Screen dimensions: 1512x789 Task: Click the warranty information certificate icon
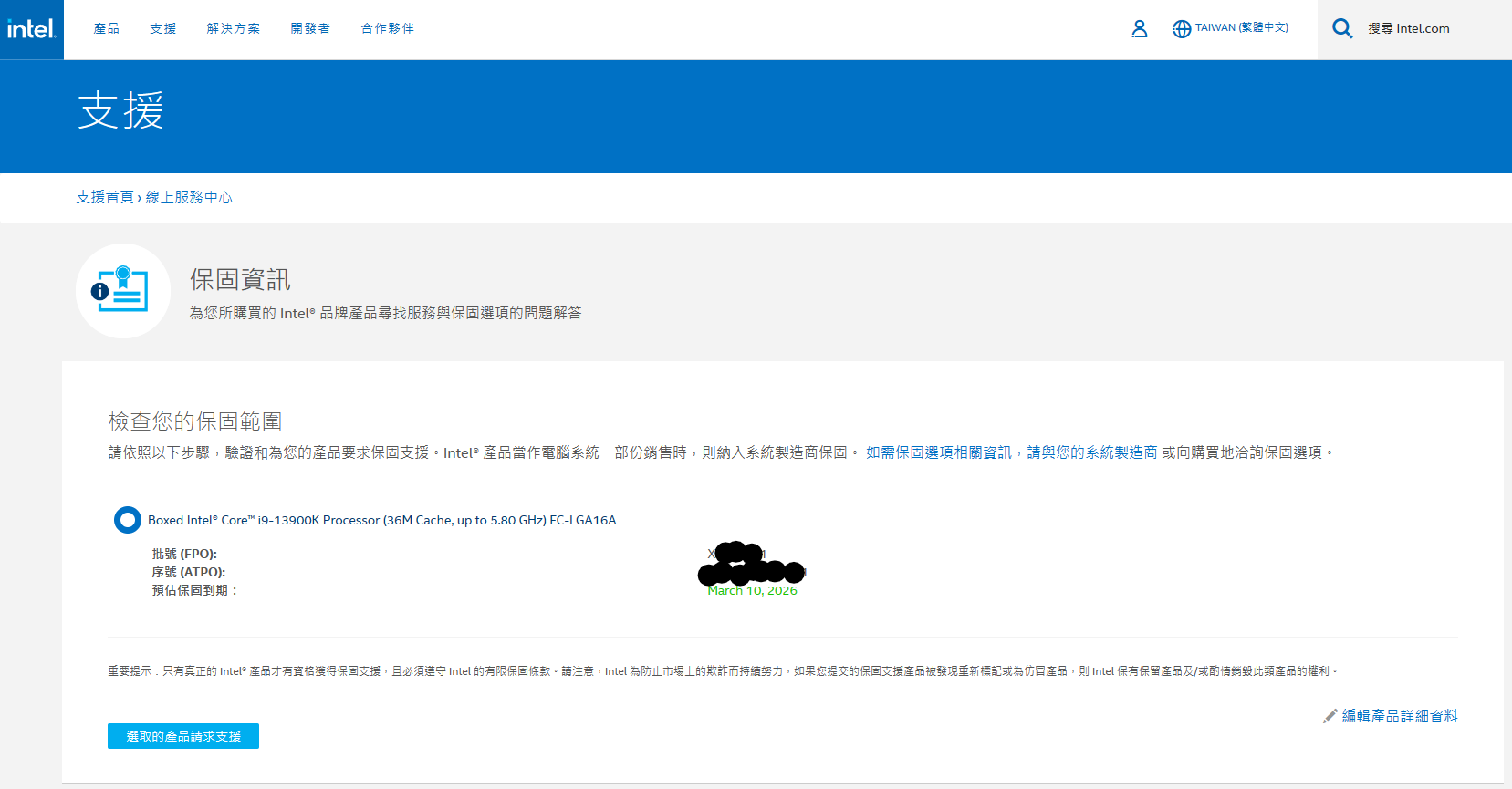123,291
